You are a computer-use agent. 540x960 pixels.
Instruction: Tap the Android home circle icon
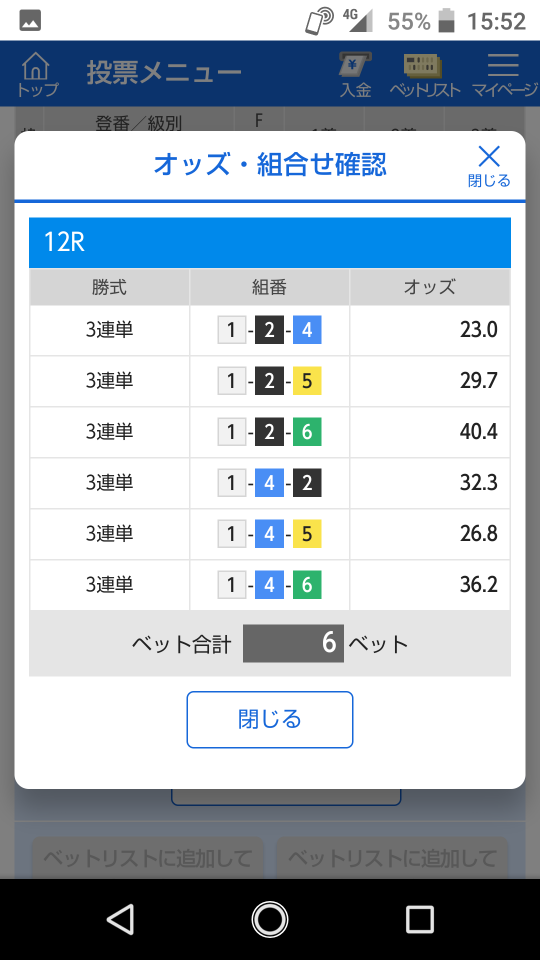click(269, 919)
